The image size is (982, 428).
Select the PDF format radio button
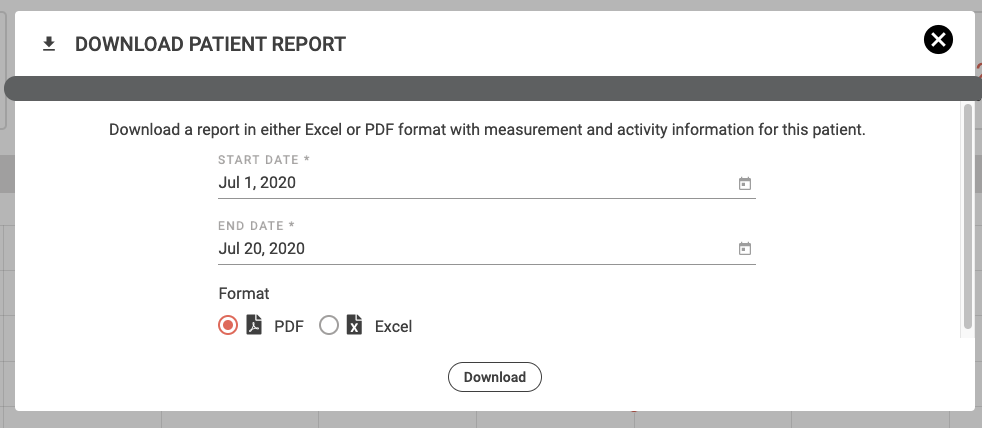[228, 325]
